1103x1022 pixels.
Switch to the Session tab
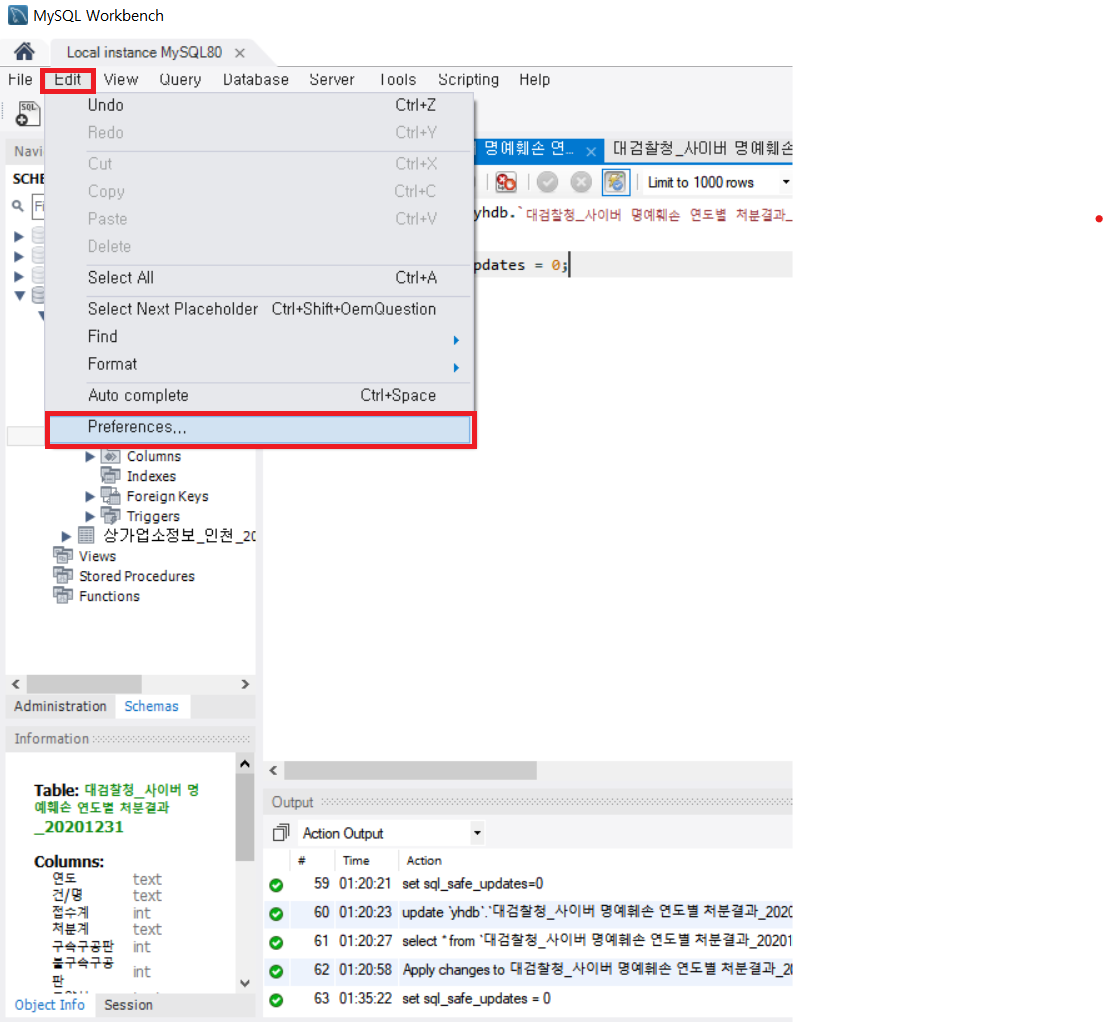pos(128,1004)
